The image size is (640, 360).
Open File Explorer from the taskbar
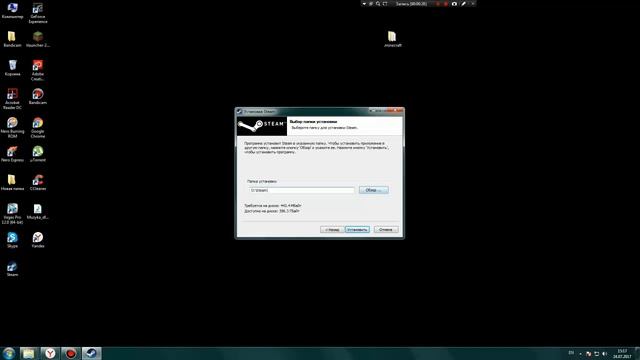point(28,353)
